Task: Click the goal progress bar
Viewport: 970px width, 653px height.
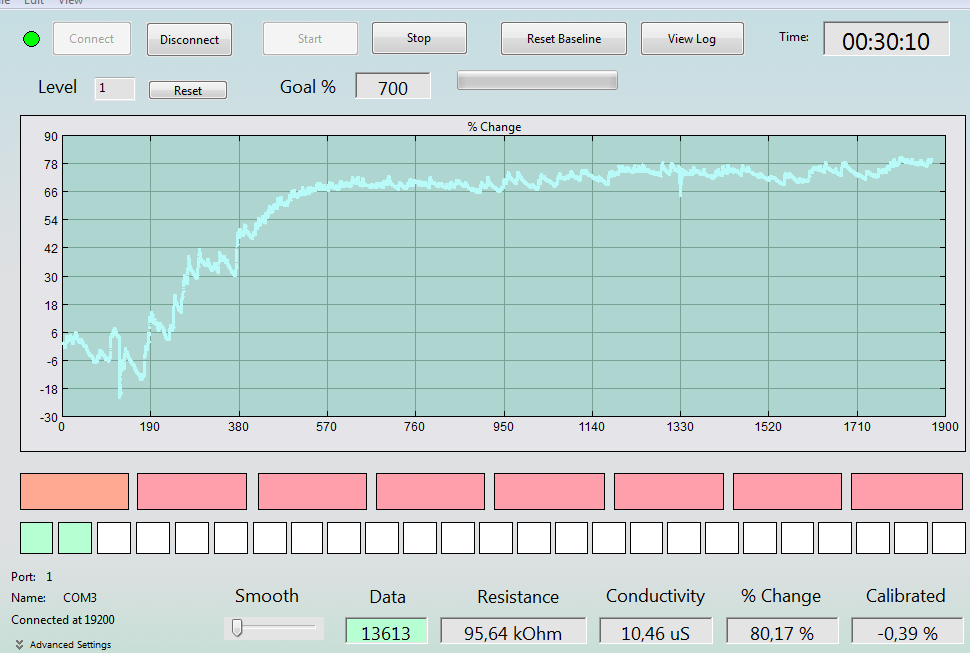Action: [537, 80]
